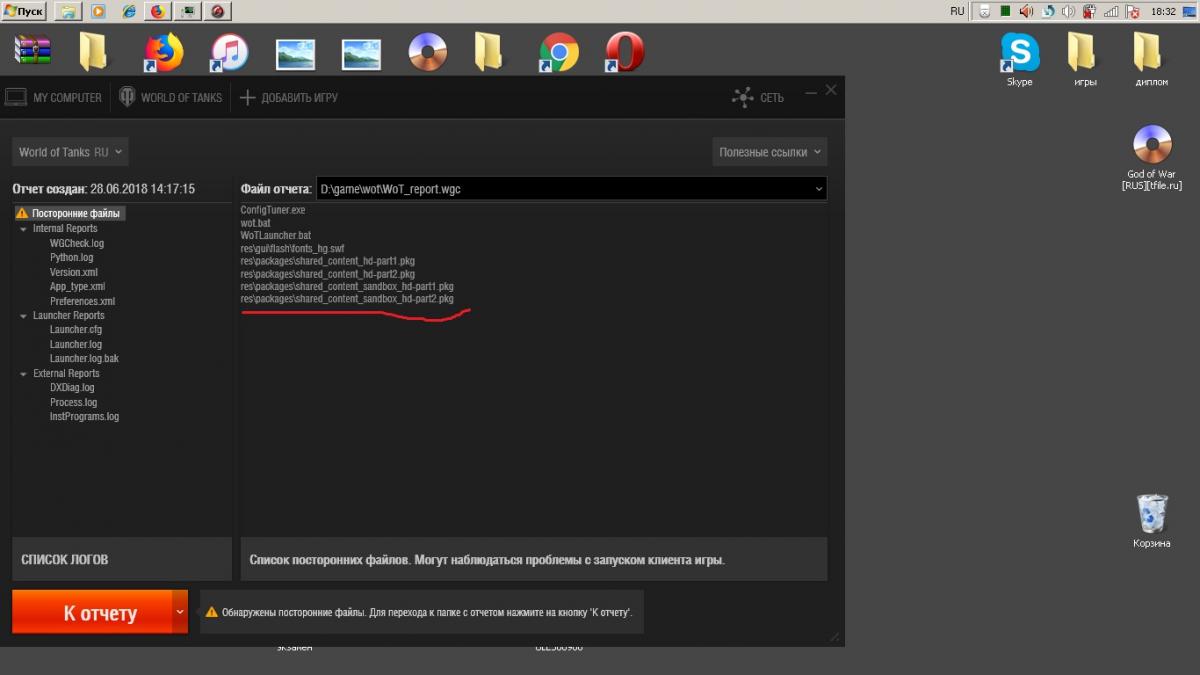Collapse the Internal Reports tree node
The image size is (1200, 675).
(x=23, y=229)
